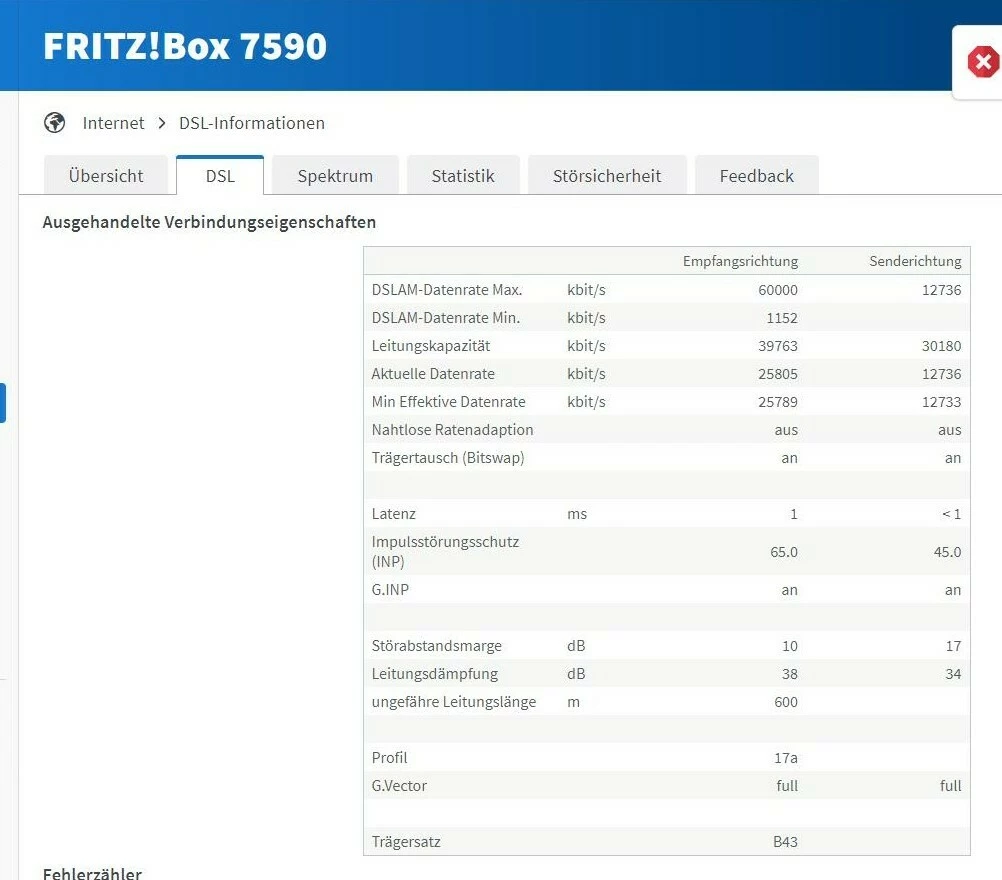Click the line length value 600

(786, 702)
